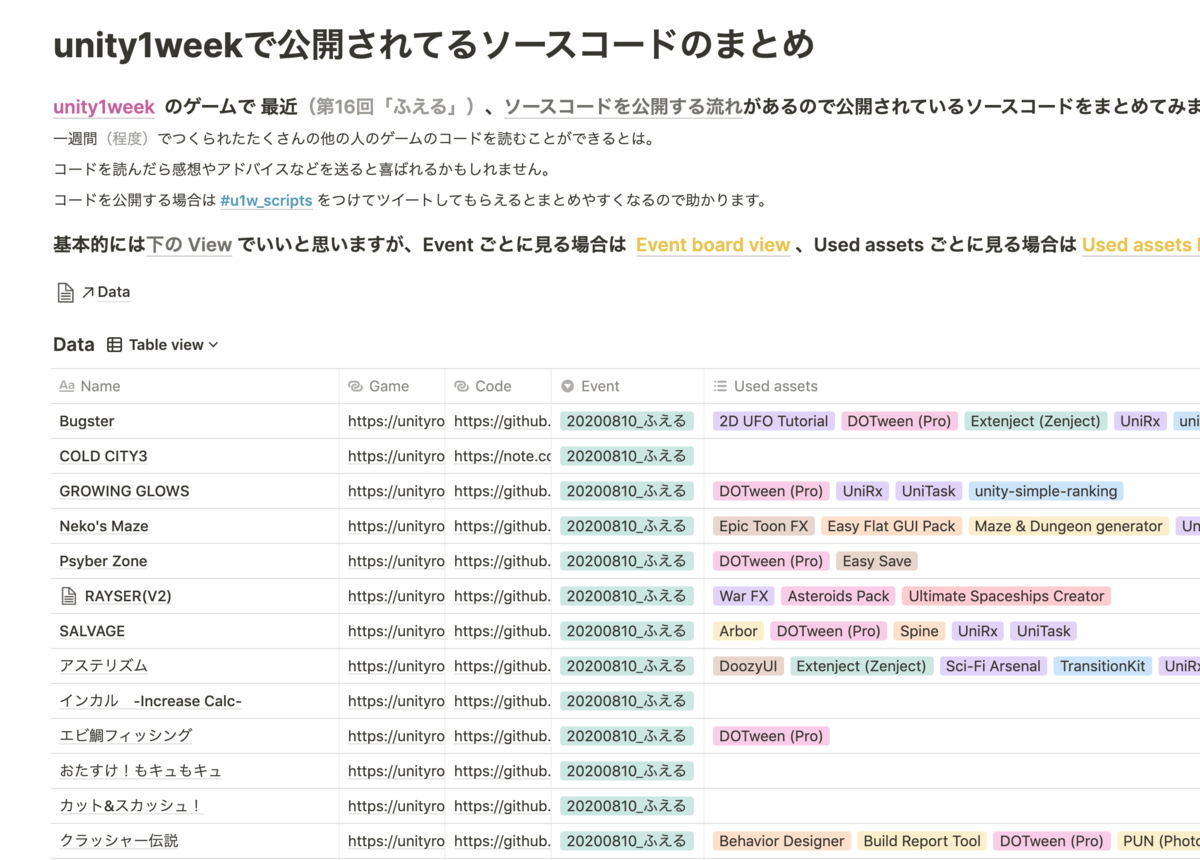Click the 2D UFO Tutorial tag
The image size is (1200, 860).
774,421
